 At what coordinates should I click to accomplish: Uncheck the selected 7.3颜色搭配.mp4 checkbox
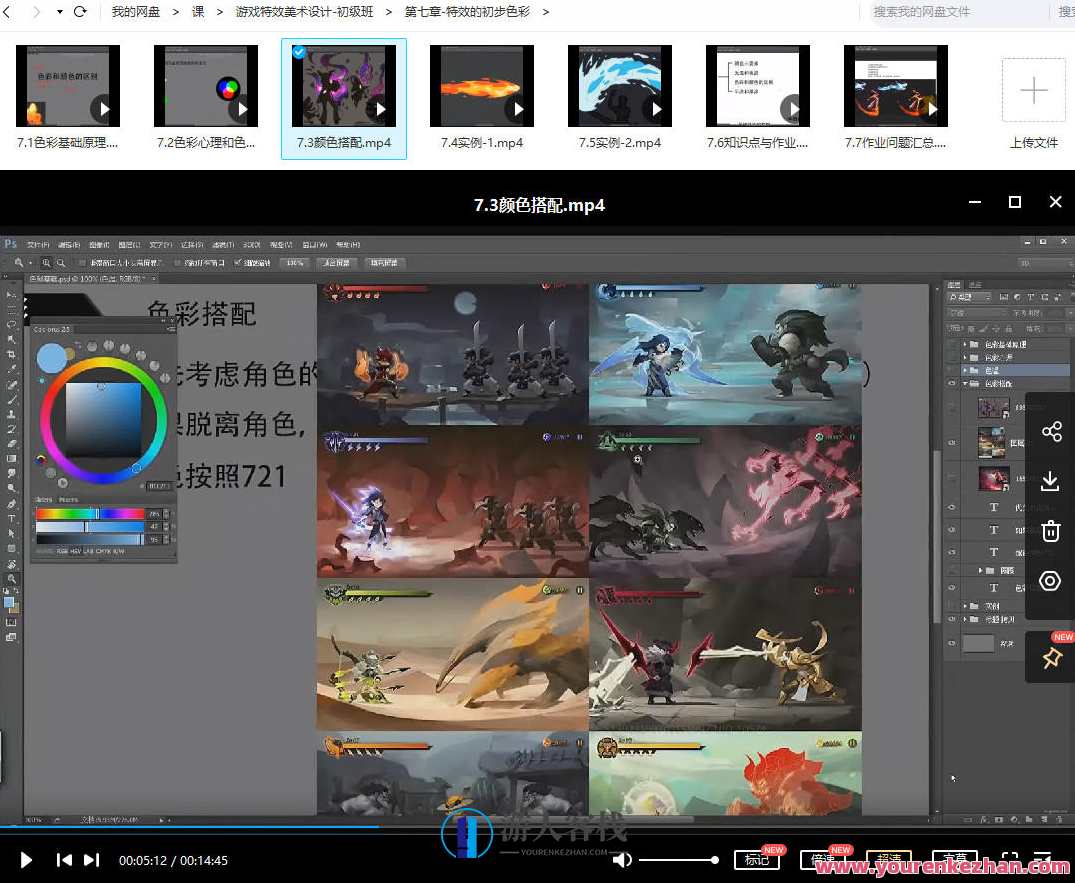pyautogui.click(x=298, y=52)
